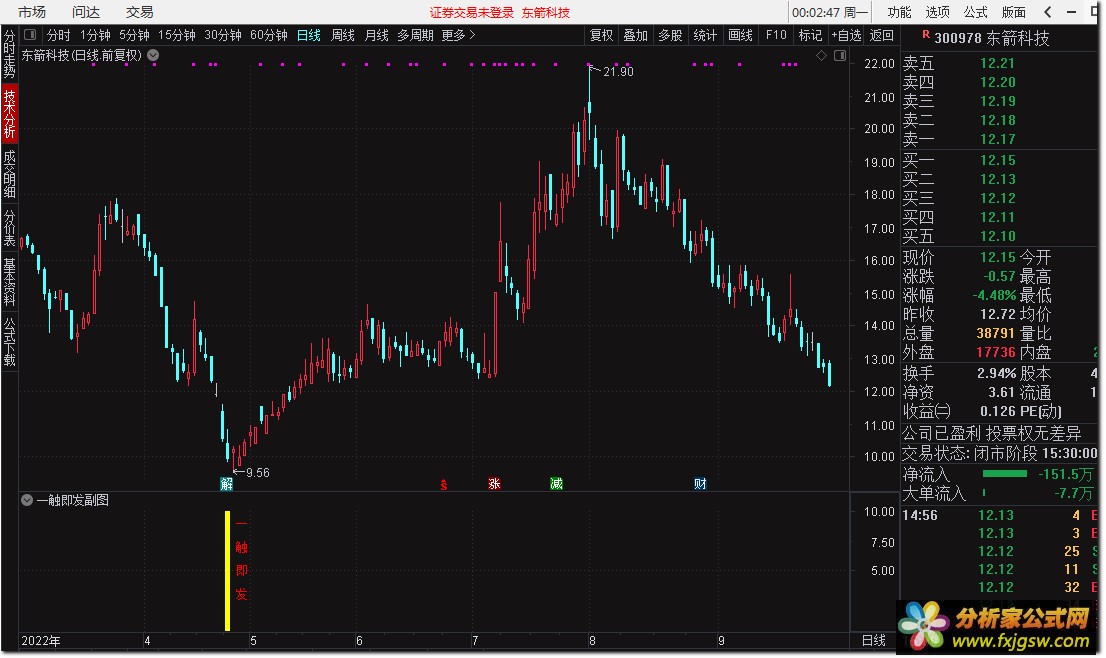Click the 买一 price 12.15
The width and height of the screenshot is (1106, 658).
997,160
